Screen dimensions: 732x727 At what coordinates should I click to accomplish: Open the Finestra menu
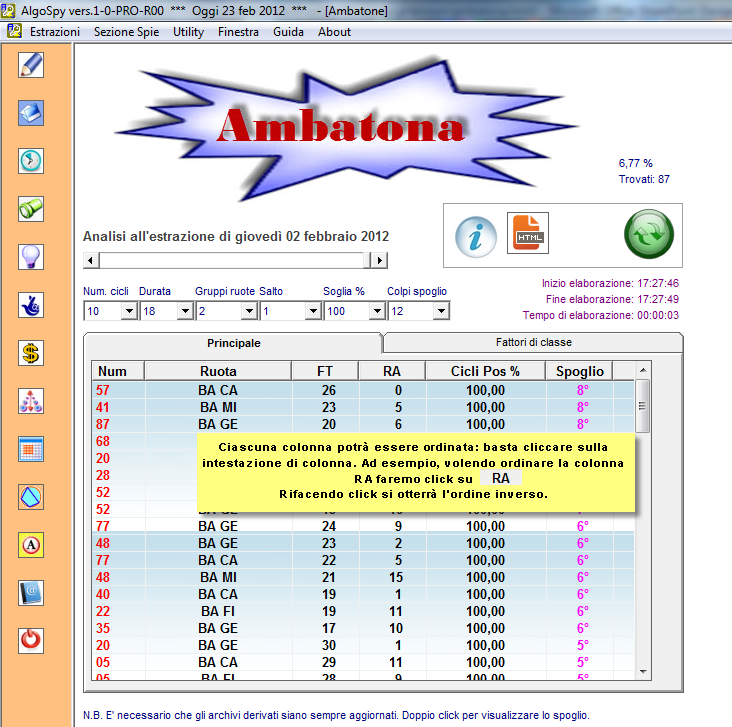click(x=238, y=32)
